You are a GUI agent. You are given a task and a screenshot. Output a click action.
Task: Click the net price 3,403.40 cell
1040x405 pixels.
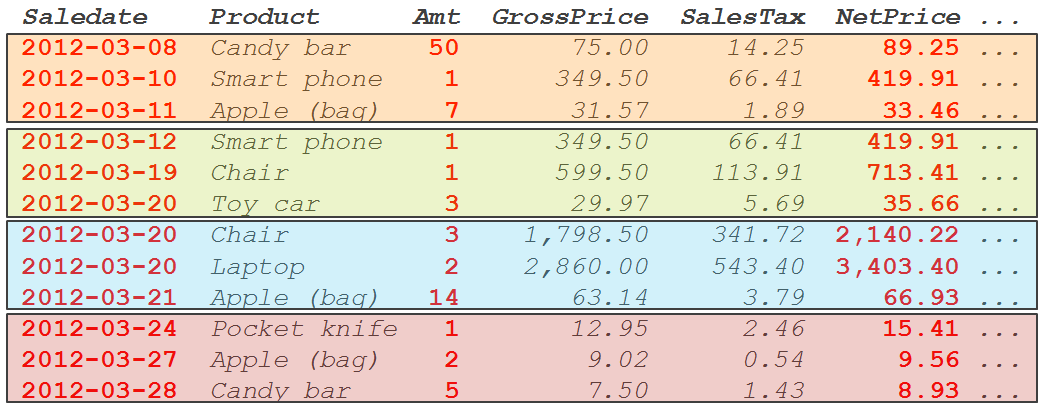(x=896, y=267)
